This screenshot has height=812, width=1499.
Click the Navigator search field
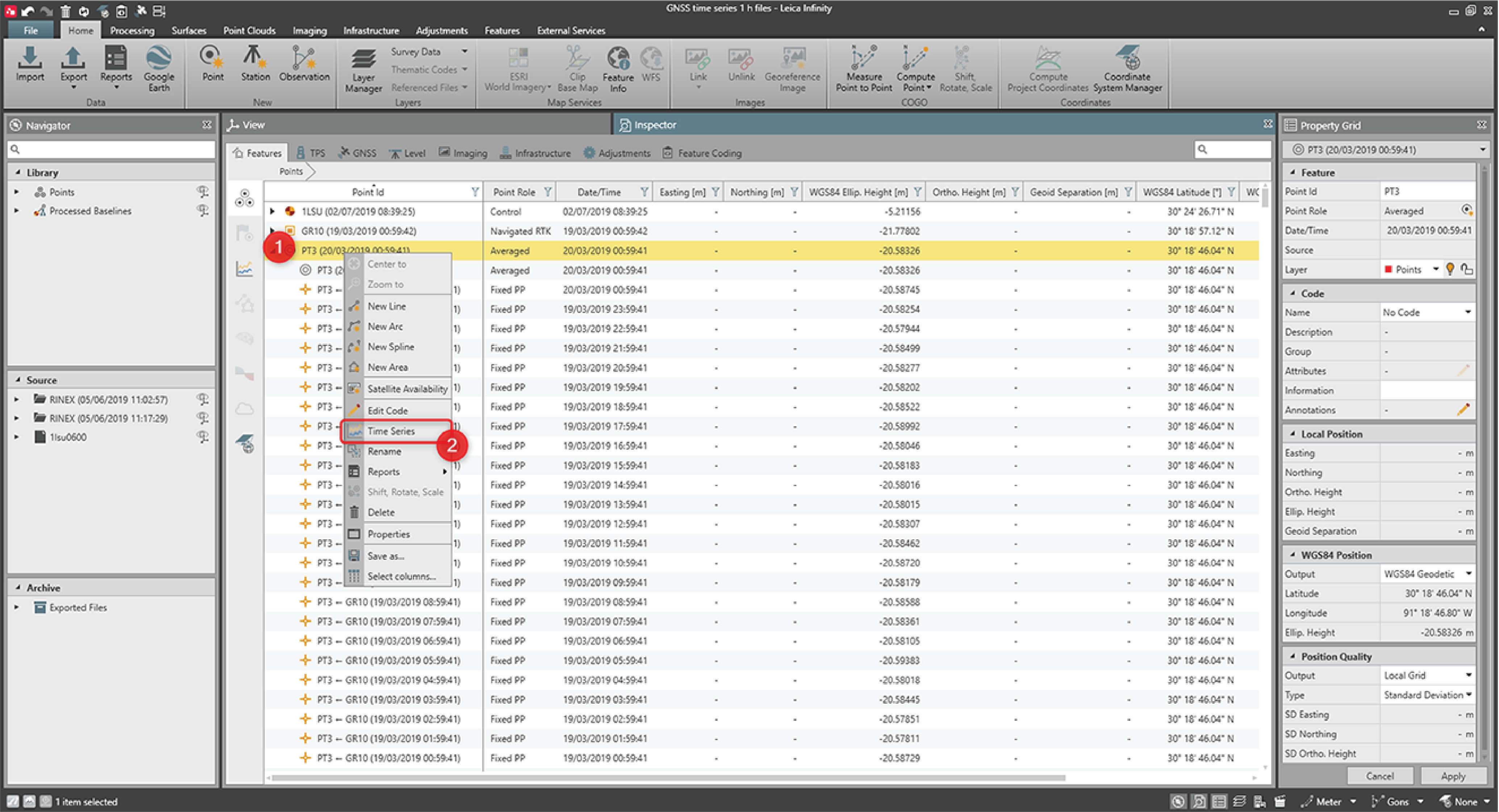tap(111, 150)
